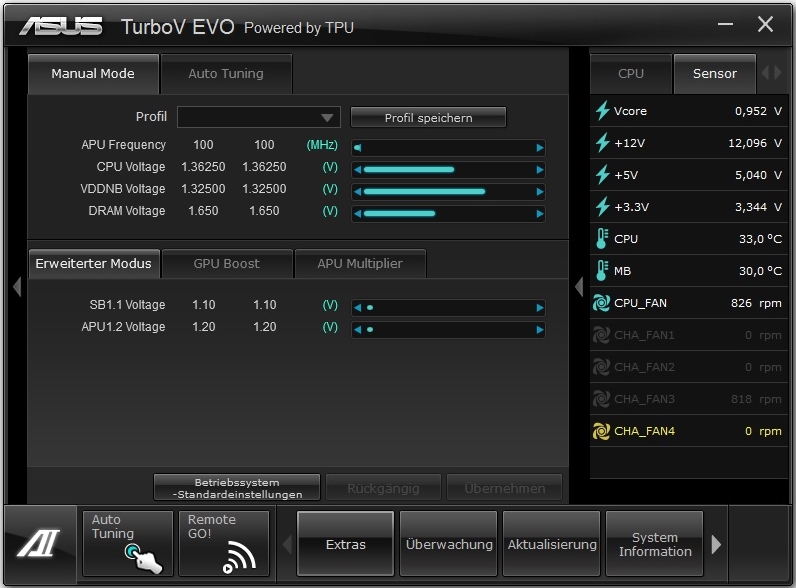This screenshot has width=796, height=588.
Task: Close the TurboV EVO window
Action: point(765,24)
